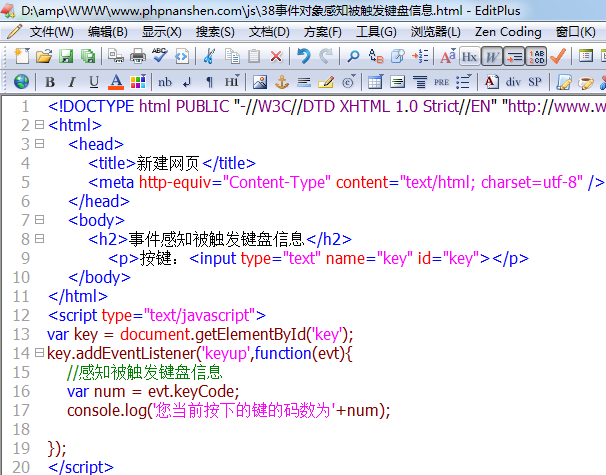Open 文档(D) menu
The image size is (606, 475).
point(269,32)
